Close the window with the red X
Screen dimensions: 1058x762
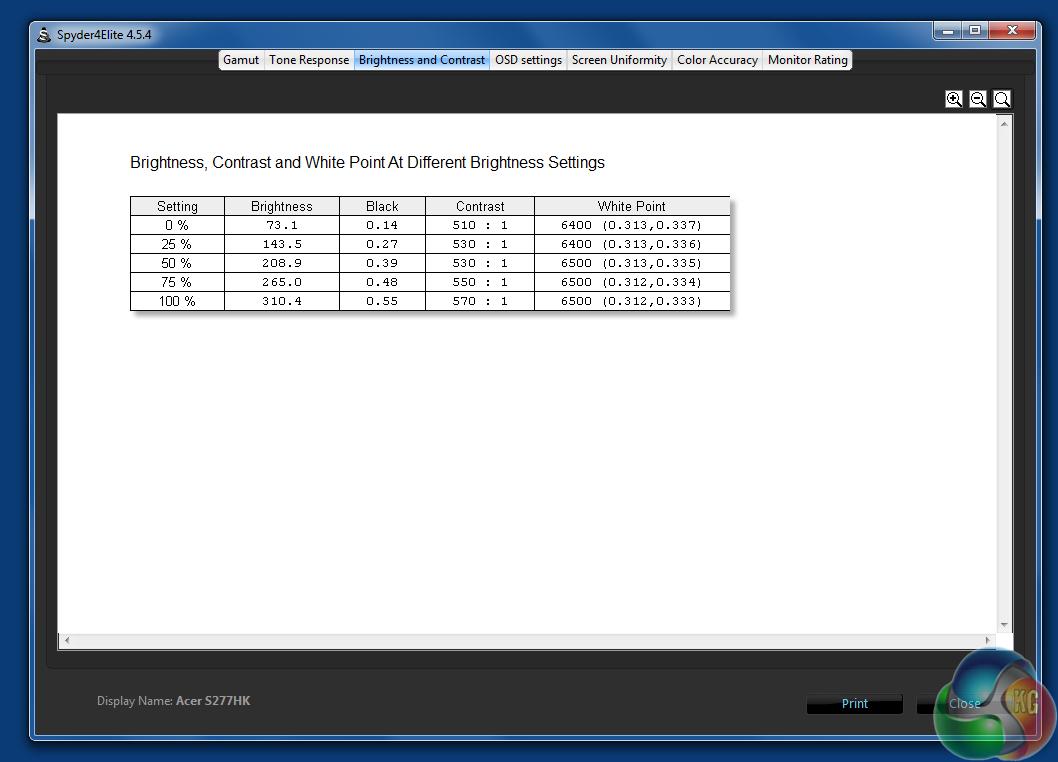[x=1012, y=31]
